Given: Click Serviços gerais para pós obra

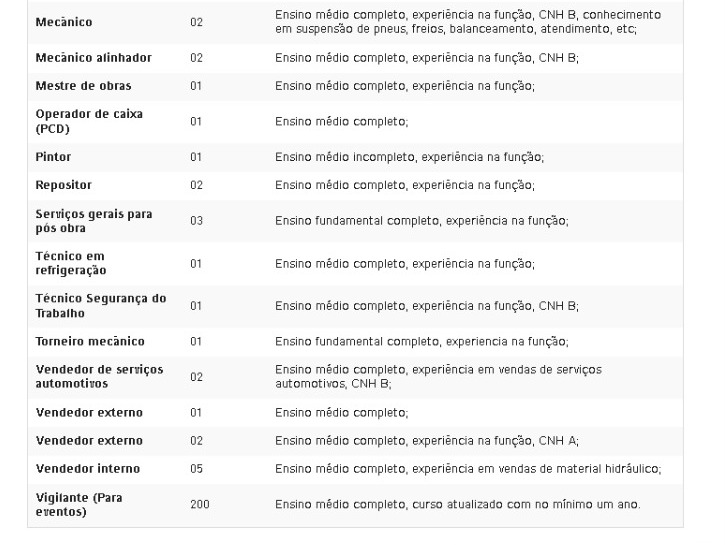Looking at the screenshot, I should pos(94,221).
